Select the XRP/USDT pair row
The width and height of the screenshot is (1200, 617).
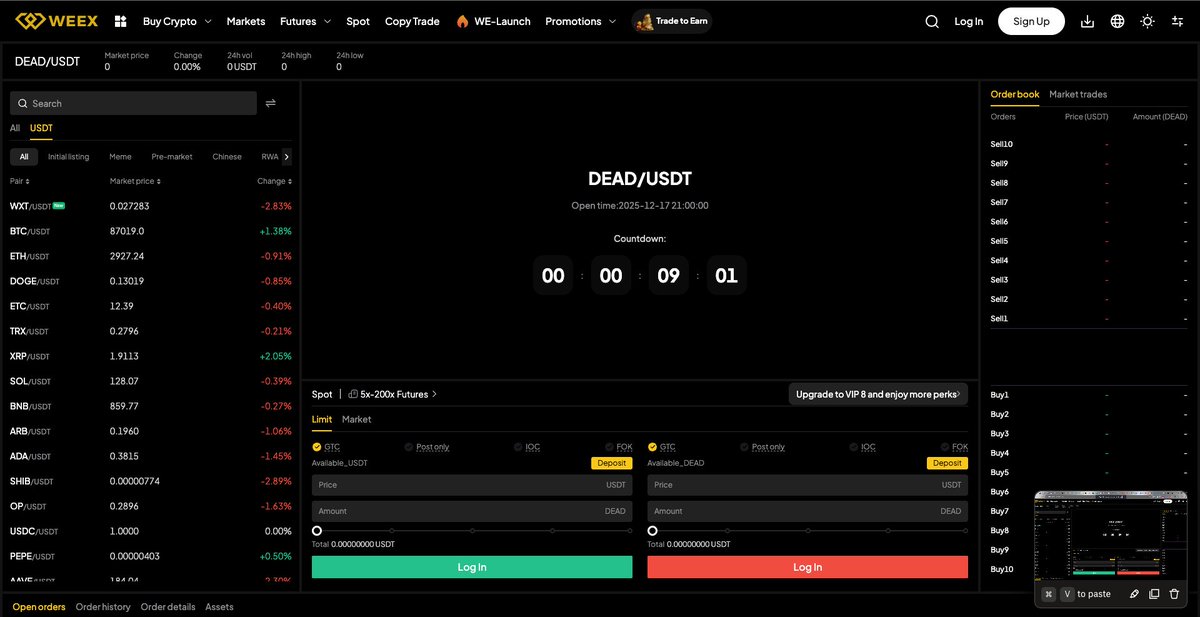(x=150, y=356)
